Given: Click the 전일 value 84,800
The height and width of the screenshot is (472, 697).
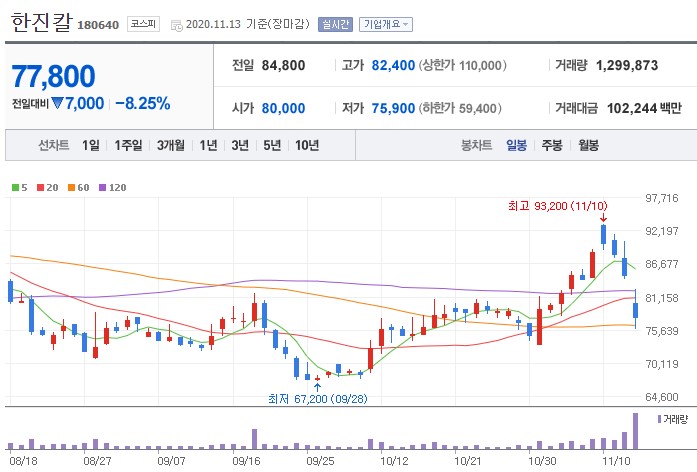Looking at the screenshot, I should 283,65.
